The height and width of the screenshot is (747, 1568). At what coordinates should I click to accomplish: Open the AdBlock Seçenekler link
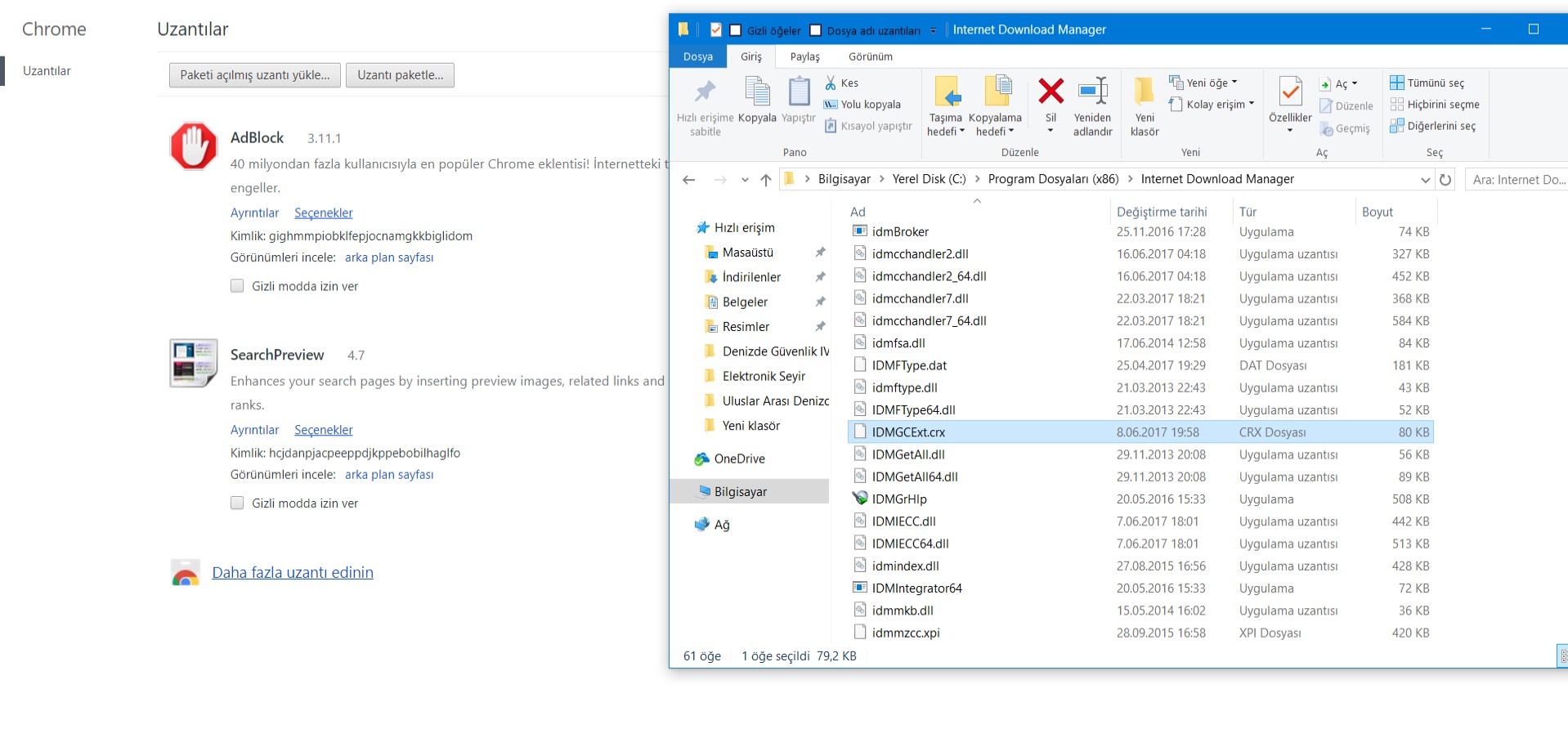coord(324,212)
